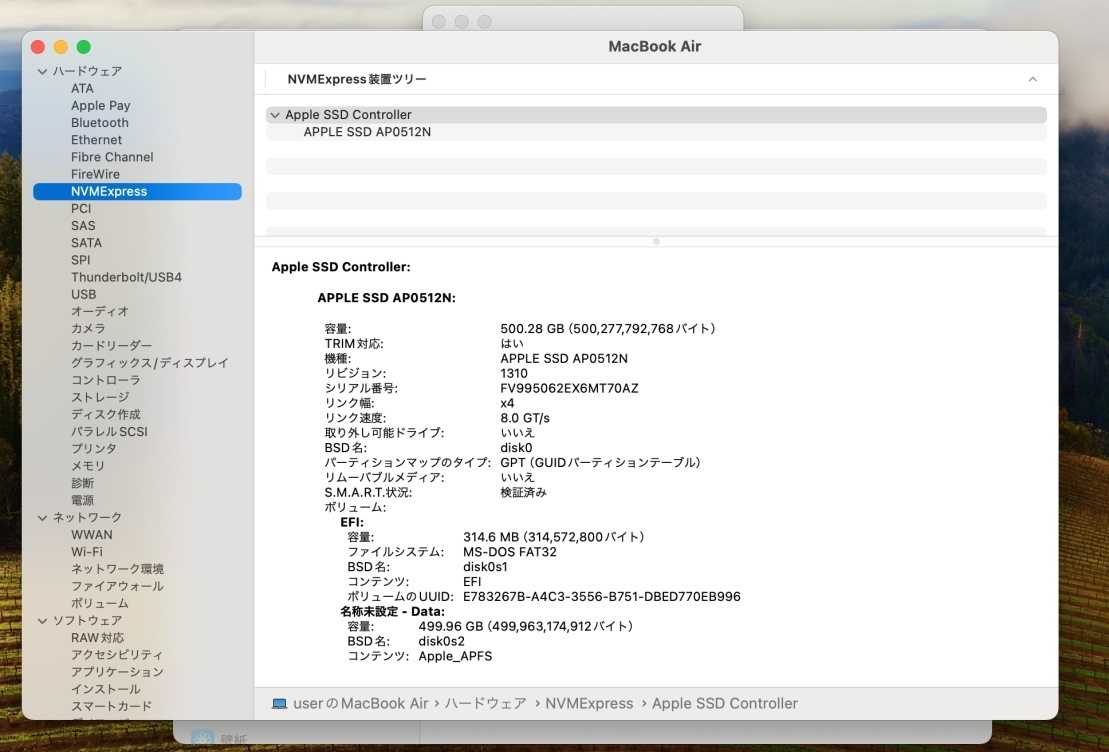This screenshot has height=752, width=1109.
Task: Close the MacBook Air system information window
Action: (38, 47)
